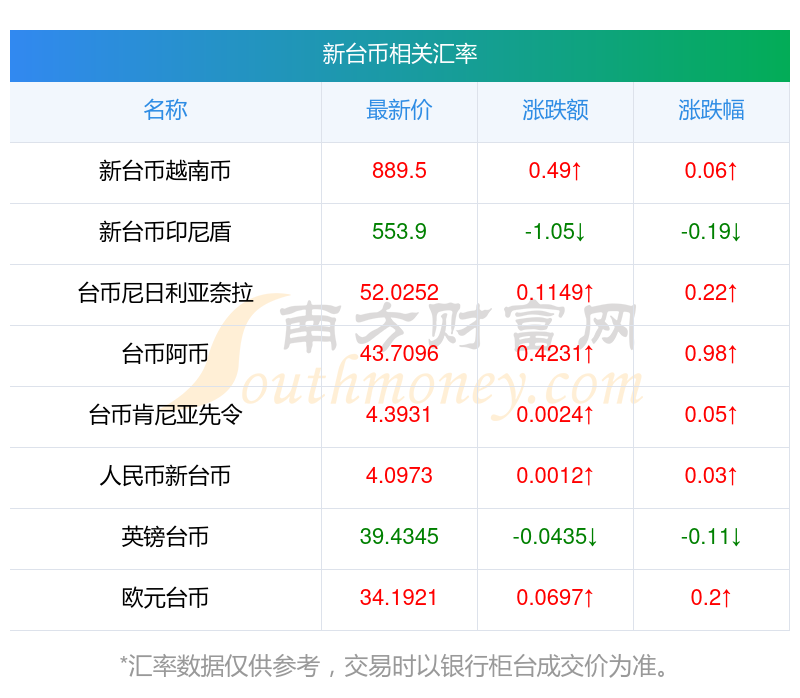Click the change percent 0.03↑
This screenshot has width=800, height=698.
click(x=711, y=476)
